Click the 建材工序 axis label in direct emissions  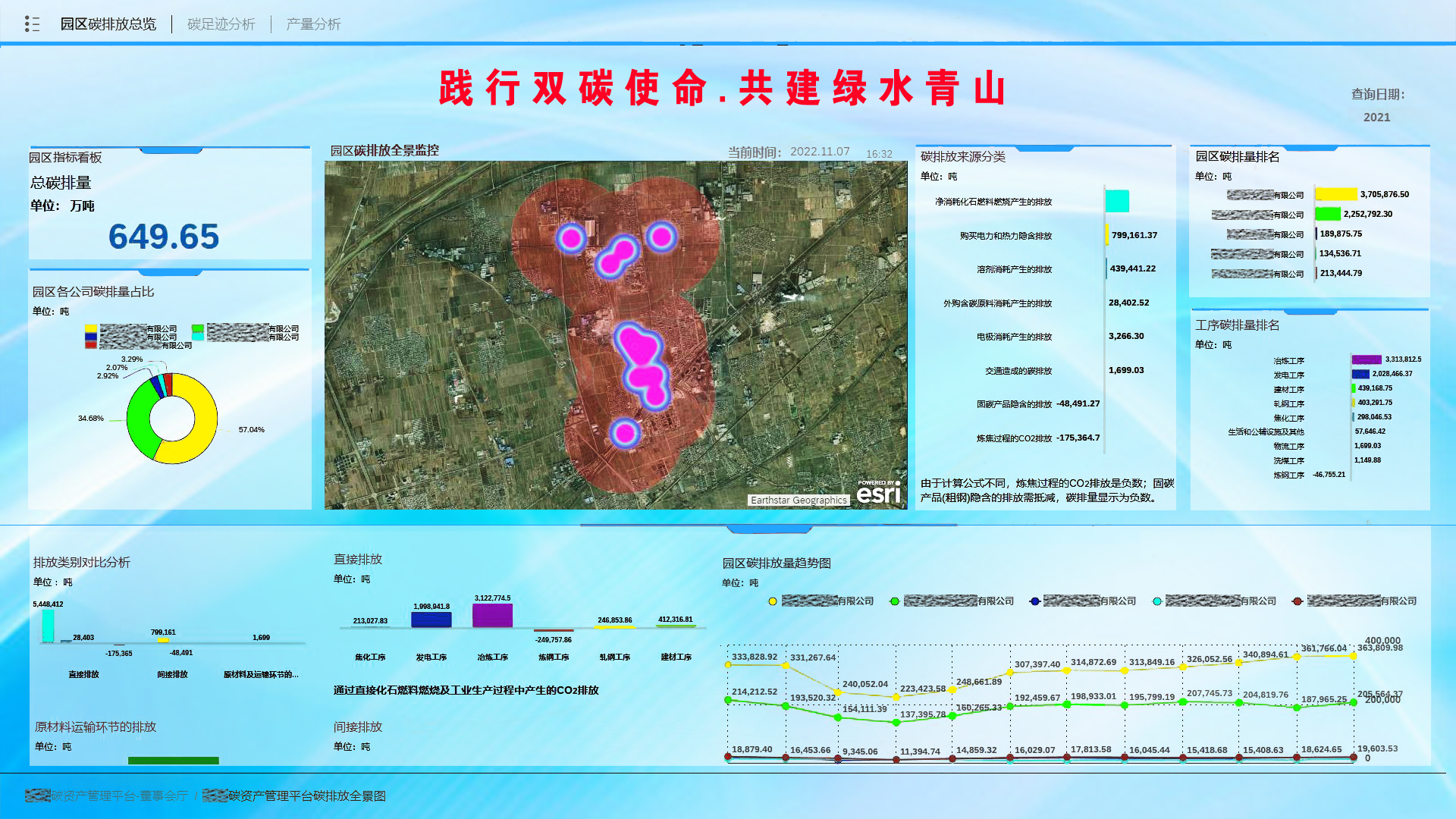(x=676, y=657)
